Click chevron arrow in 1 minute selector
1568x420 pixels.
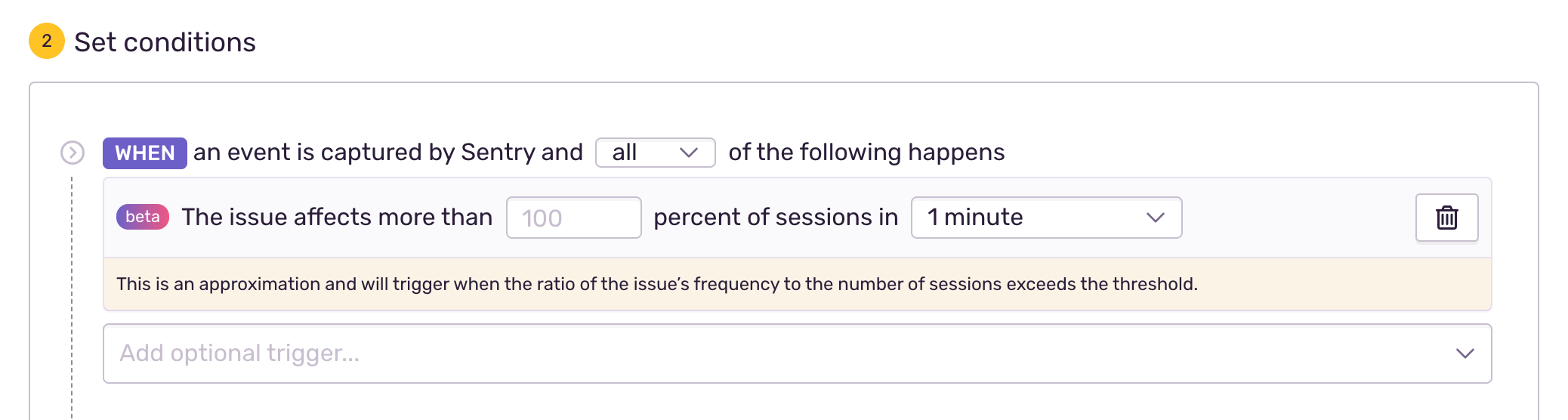1155,218
